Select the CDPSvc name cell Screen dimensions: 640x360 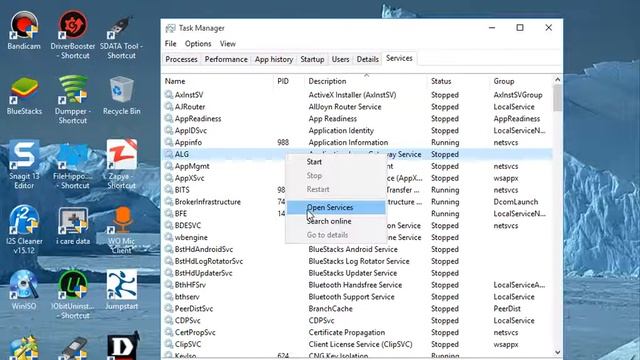pos(188,320)
